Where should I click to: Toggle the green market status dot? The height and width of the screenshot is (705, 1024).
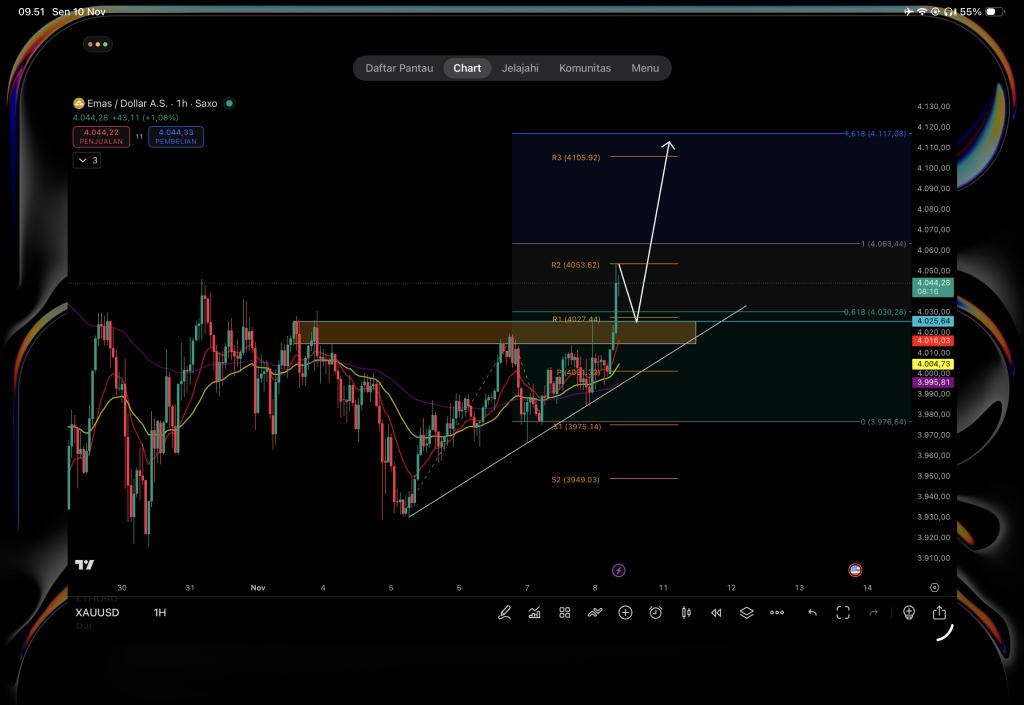pyautogui.click(x=229, y=103)
